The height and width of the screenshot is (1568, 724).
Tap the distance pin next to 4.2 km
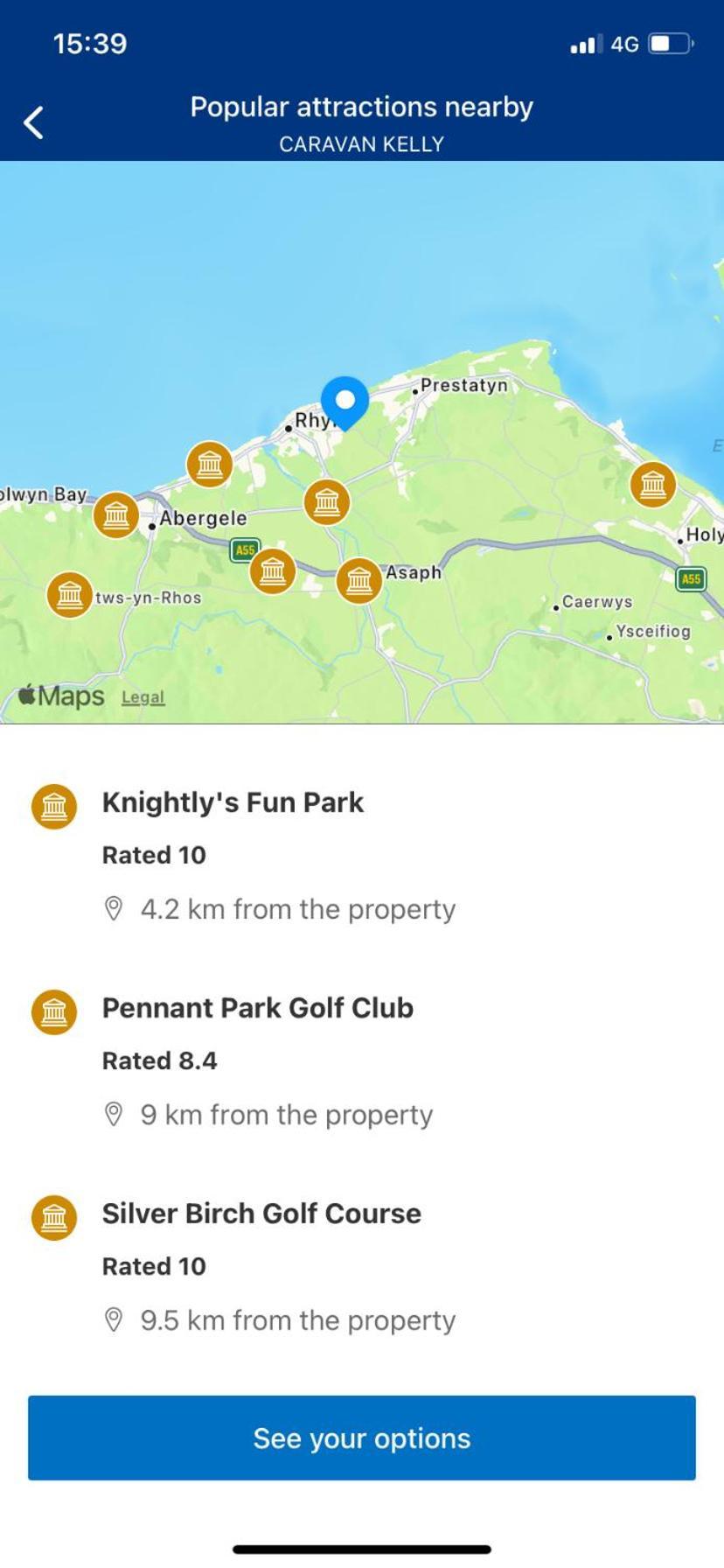(114, 909)
